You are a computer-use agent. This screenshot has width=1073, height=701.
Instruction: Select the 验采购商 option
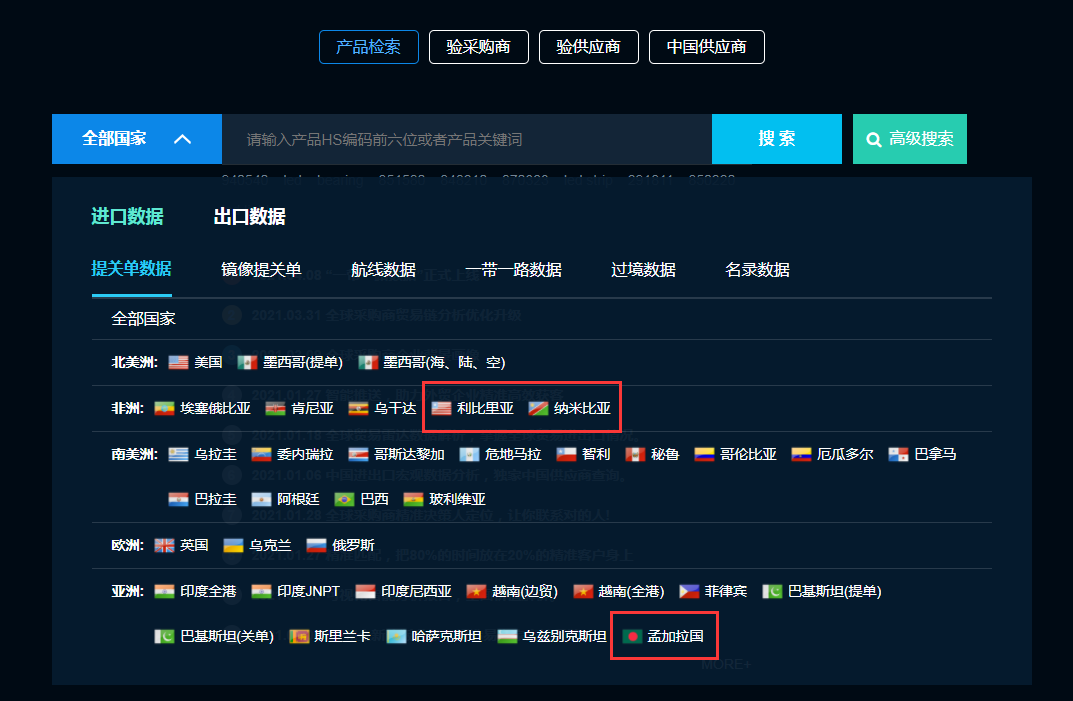pyautogui.click(x=478, y=47)
